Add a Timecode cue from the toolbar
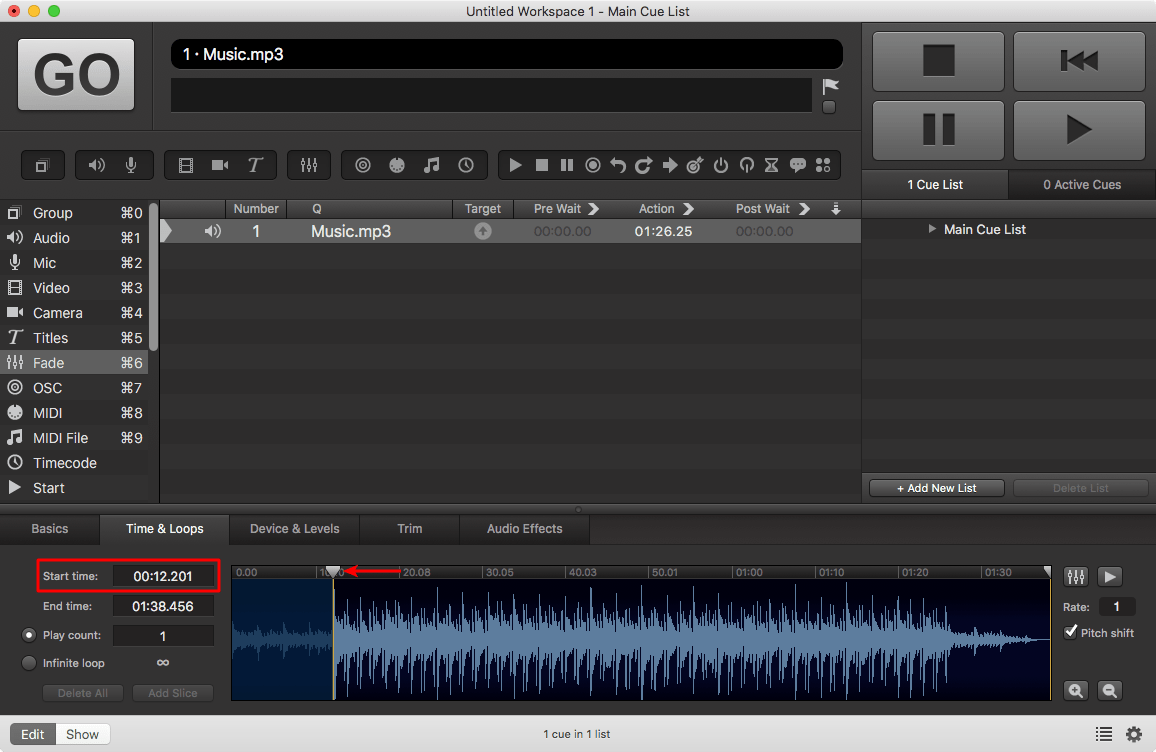Screen dimensions: 1156x752 (466, 165)
